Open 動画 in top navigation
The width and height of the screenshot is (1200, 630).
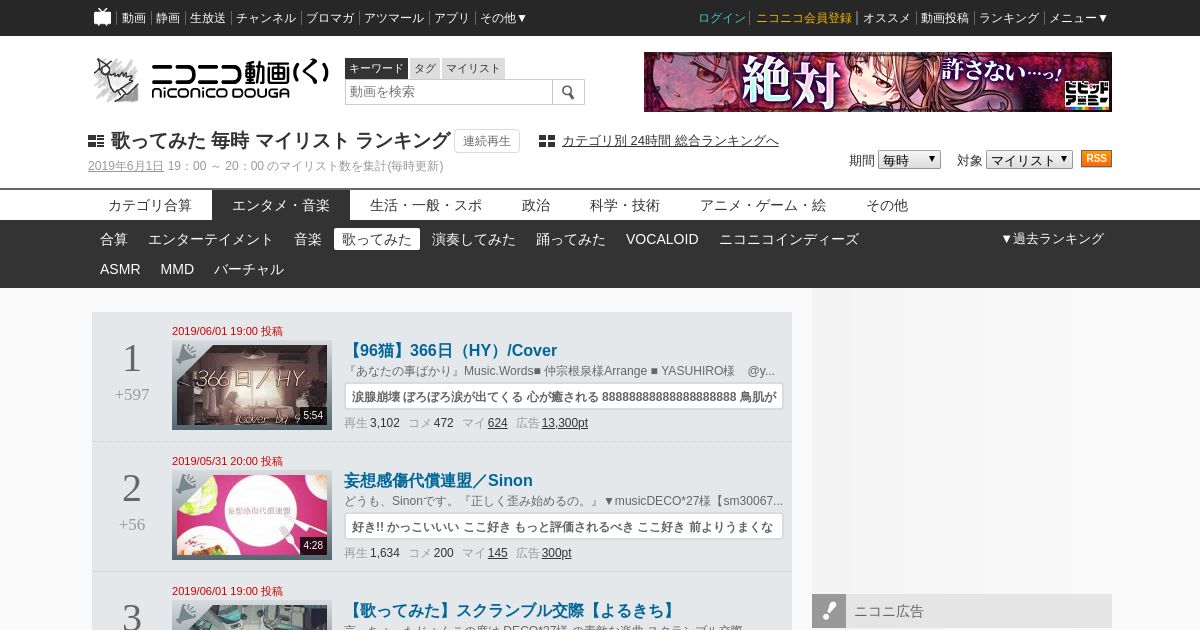[x=134, y=18]
